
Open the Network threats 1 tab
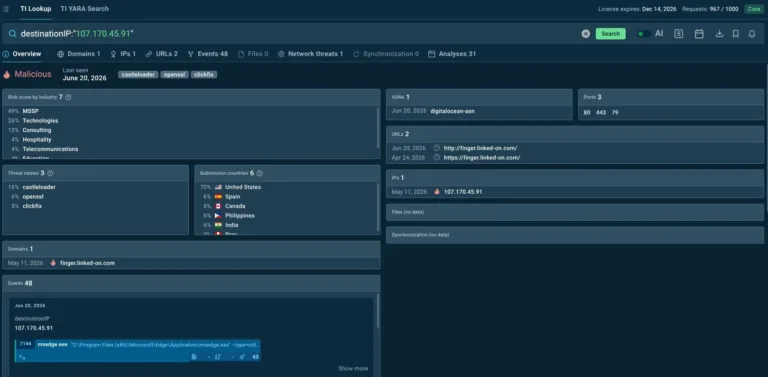pyautogui.click(x=311, y=54)
